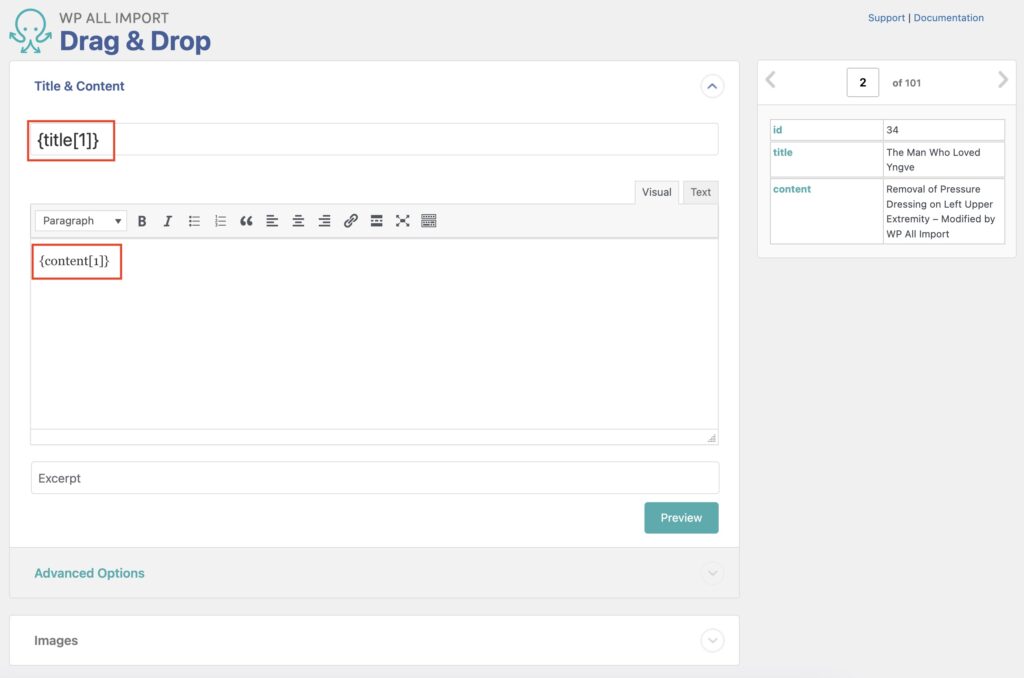1024x678 pixels.
Task: Toggle fullscreen editing mode
Action: (402, 221)
